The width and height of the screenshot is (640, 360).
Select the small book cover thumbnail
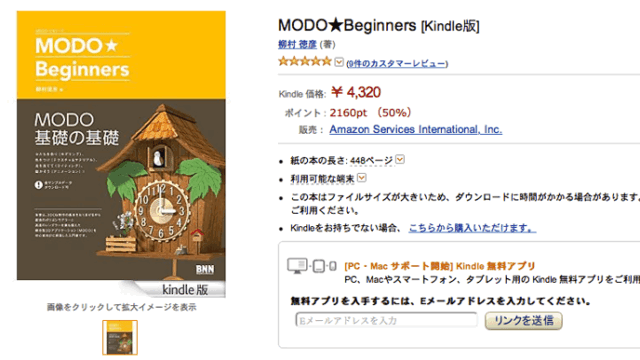click(x=120, y=338)
